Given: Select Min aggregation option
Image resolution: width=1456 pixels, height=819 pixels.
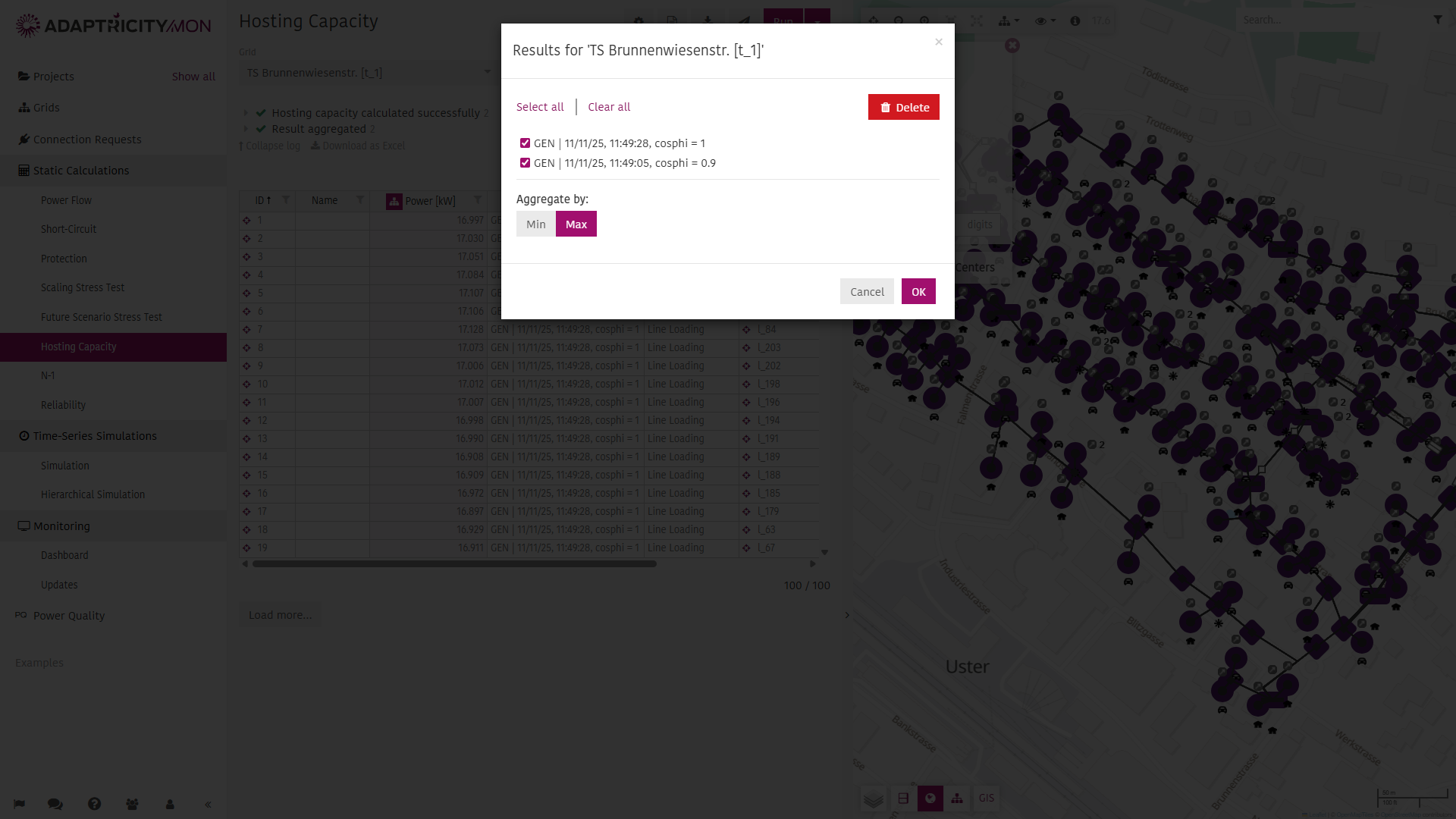Looking at the screenshot, I should tap(535, 224).
